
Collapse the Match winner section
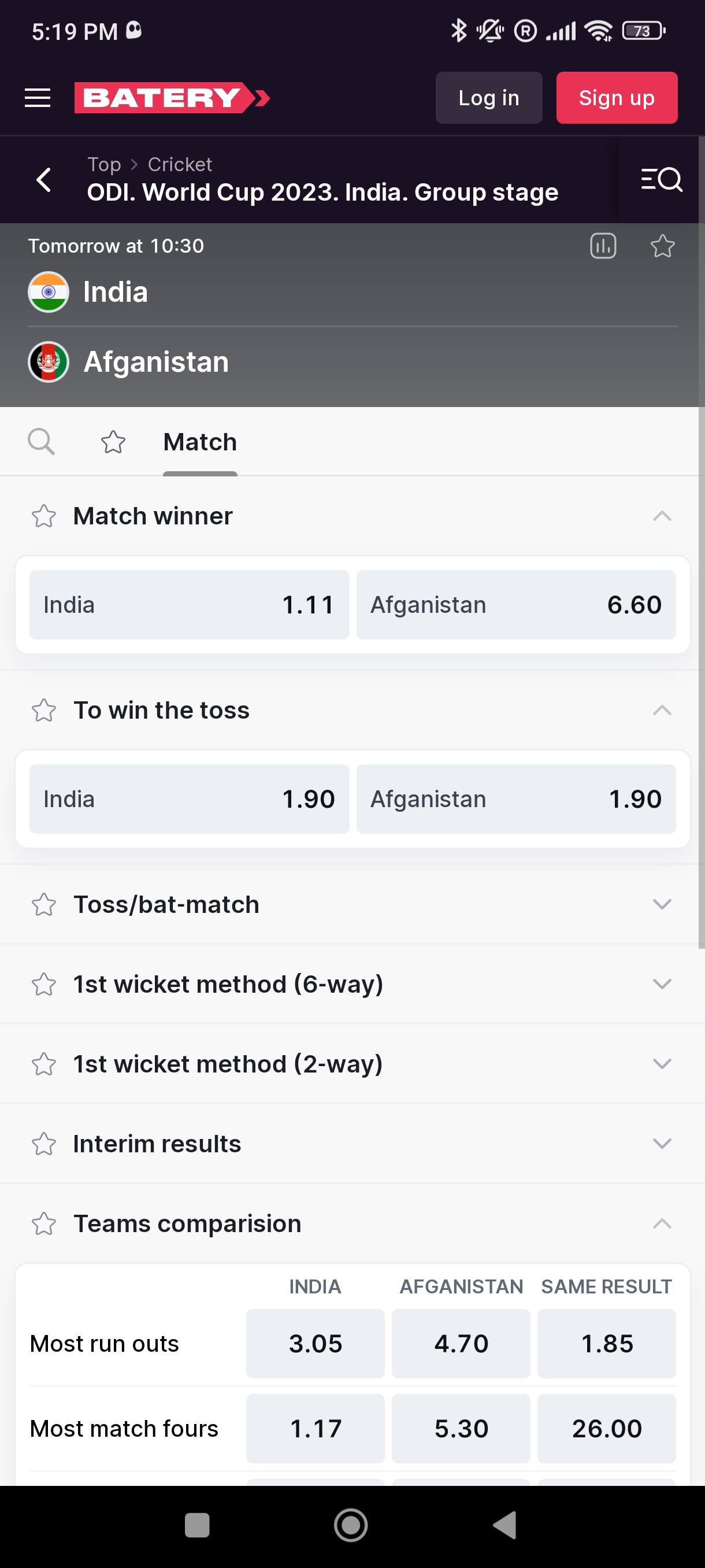(661, 516)
